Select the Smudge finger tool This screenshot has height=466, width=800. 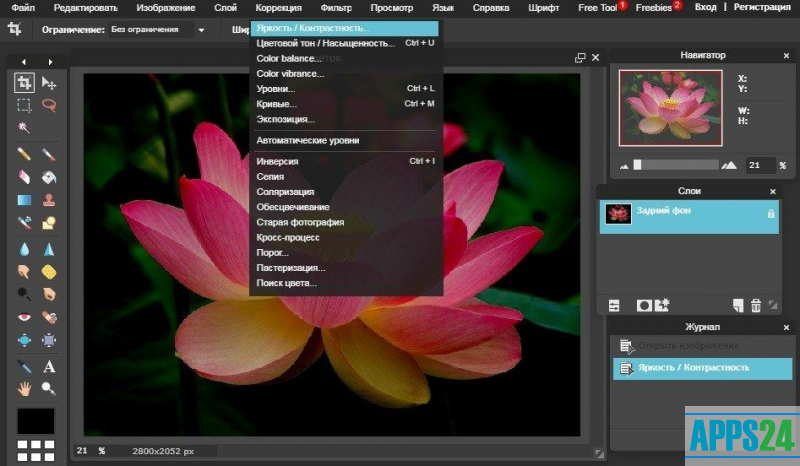[x=24, y=272]
